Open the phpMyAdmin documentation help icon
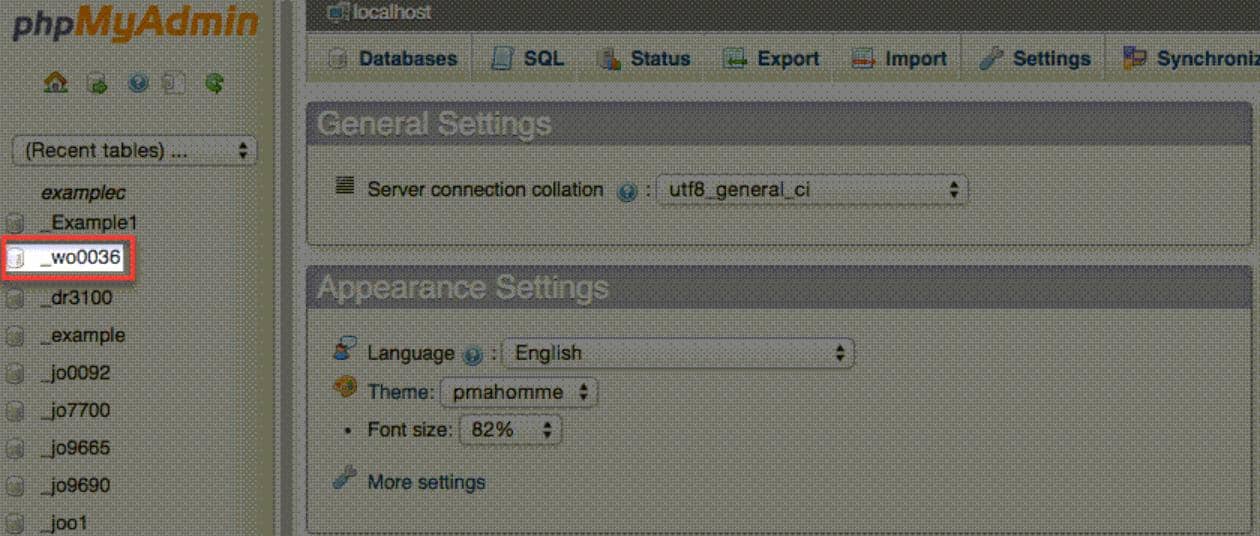Viewport: 1260px width, 536px height. pos(138,84)
